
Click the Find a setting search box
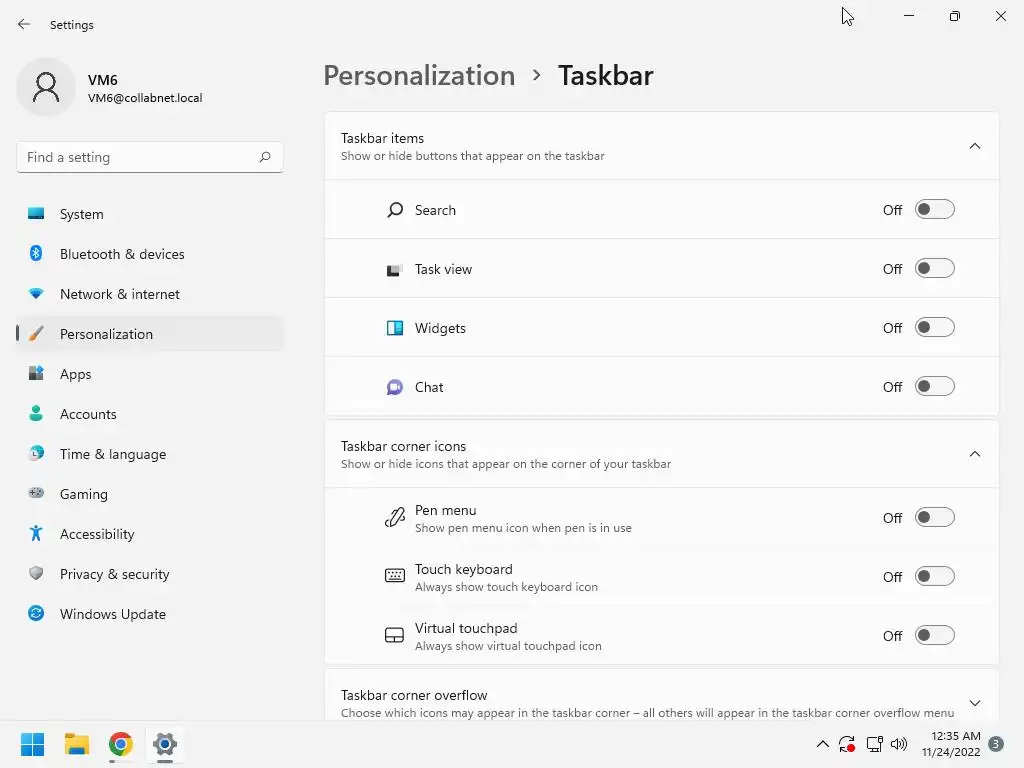pos(150,157)
